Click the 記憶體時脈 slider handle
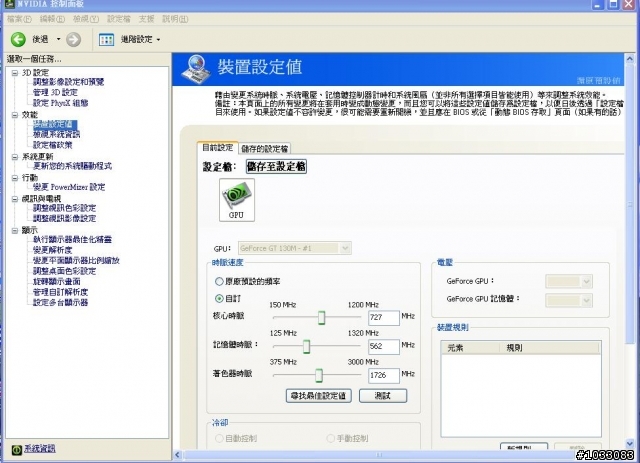Image resolution: width=640 pixels, height=463 pixels. 307,346
